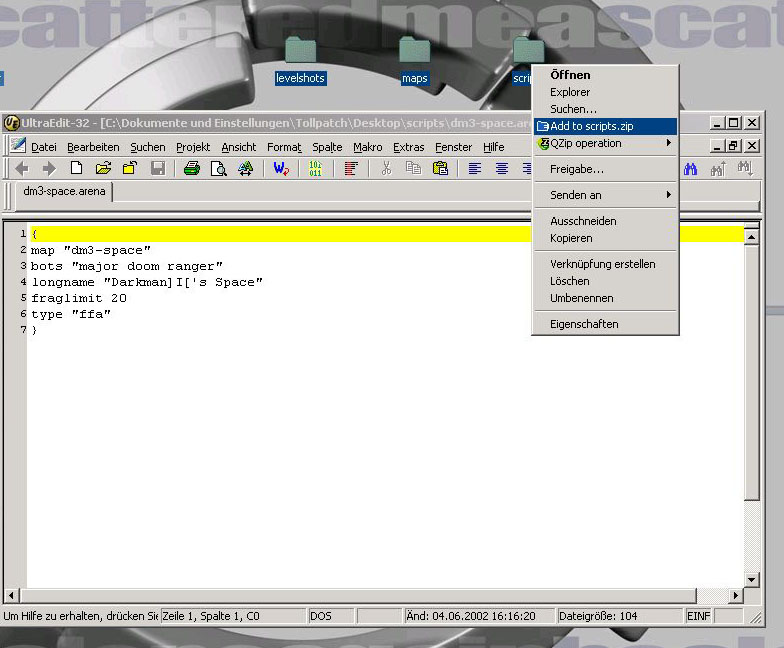Restore the inner document window
The width and height of the screenshot is (784, 648).
pyautogui.click(x=734, y=146)
